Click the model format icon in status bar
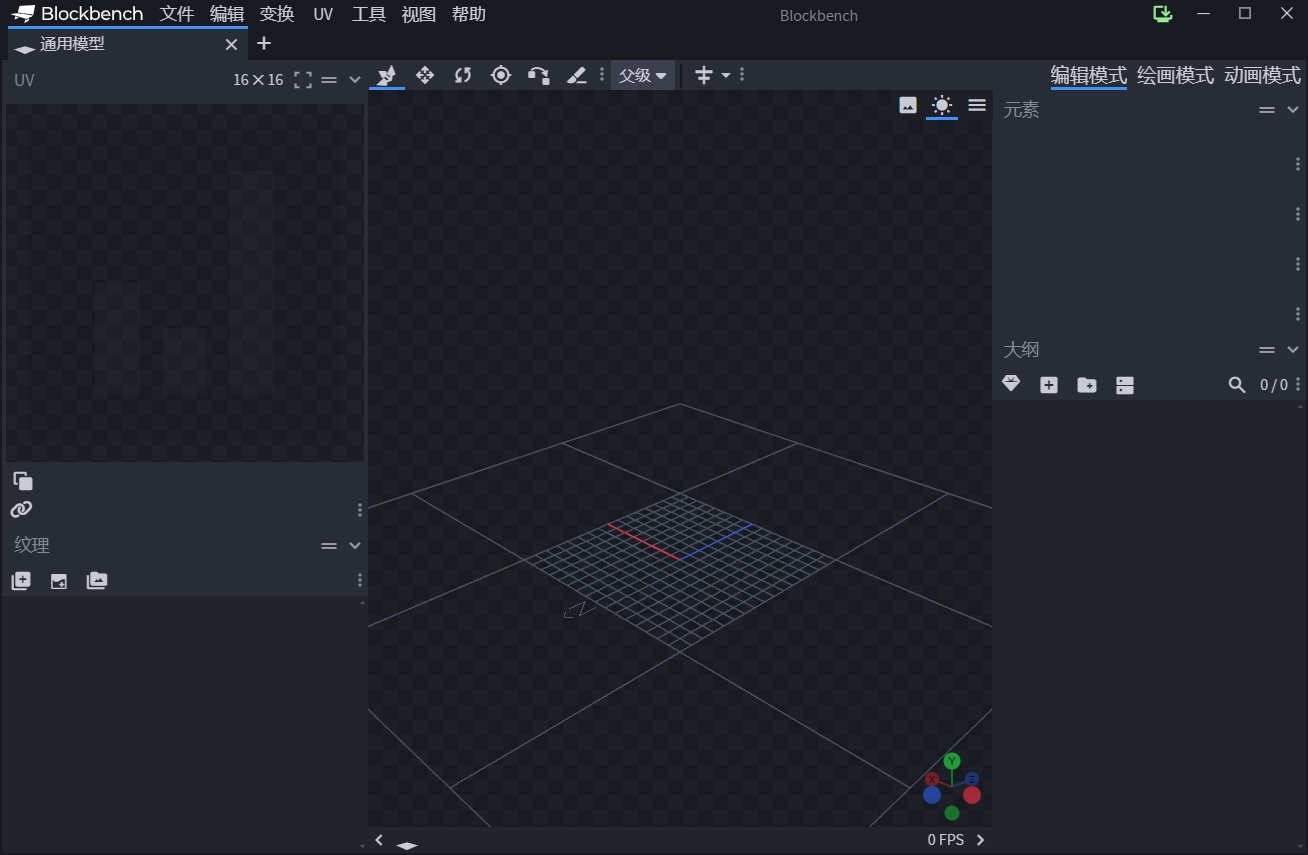This screenshot has height=855, width=1308. coord(406,846)
